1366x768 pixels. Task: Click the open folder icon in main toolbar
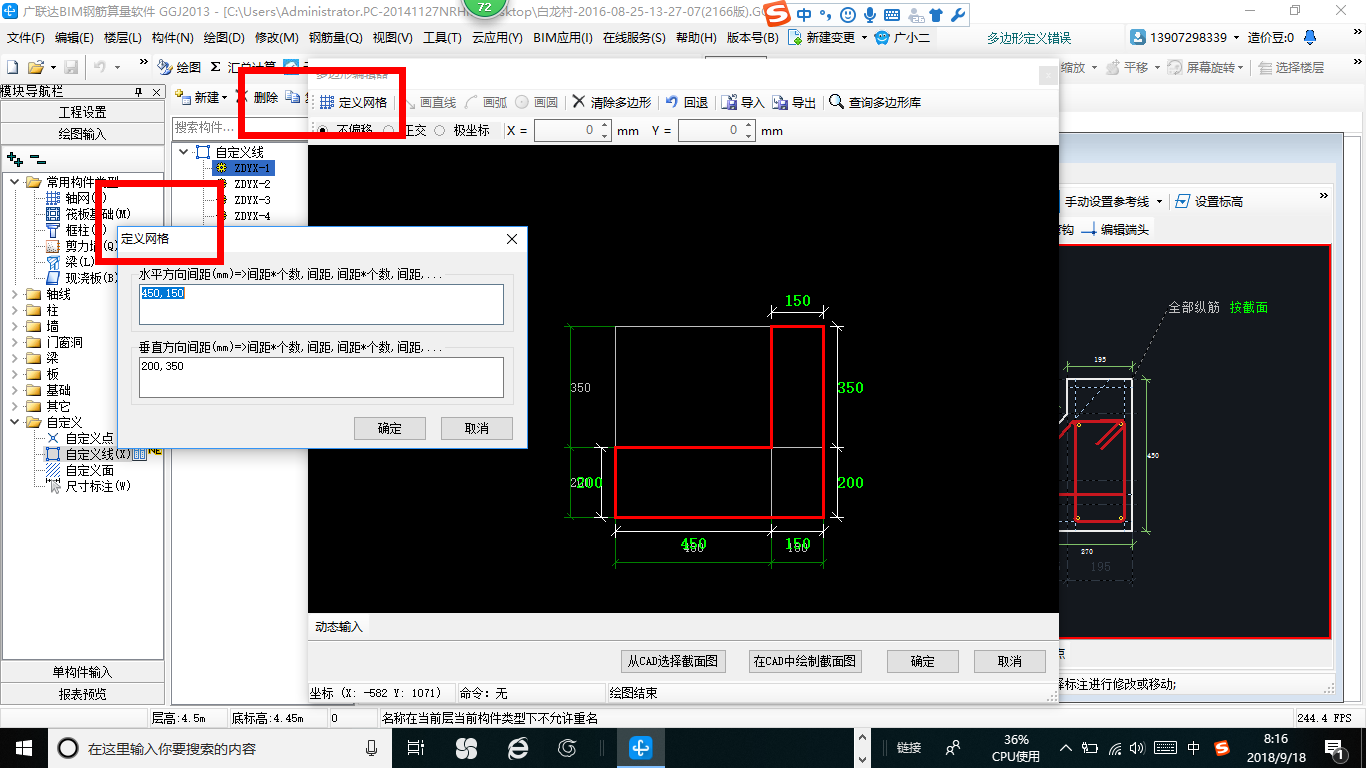(x=35, y=67)
